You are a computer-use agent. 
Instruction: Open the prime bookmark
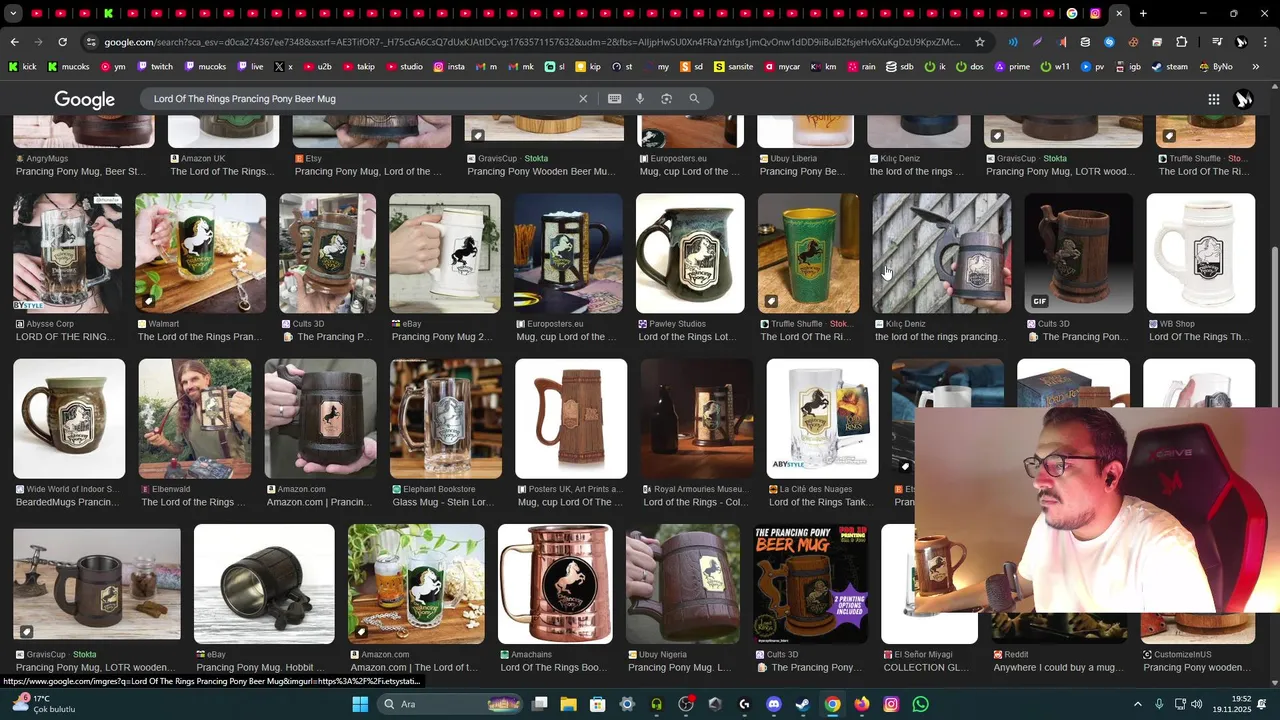point(1011,67)
